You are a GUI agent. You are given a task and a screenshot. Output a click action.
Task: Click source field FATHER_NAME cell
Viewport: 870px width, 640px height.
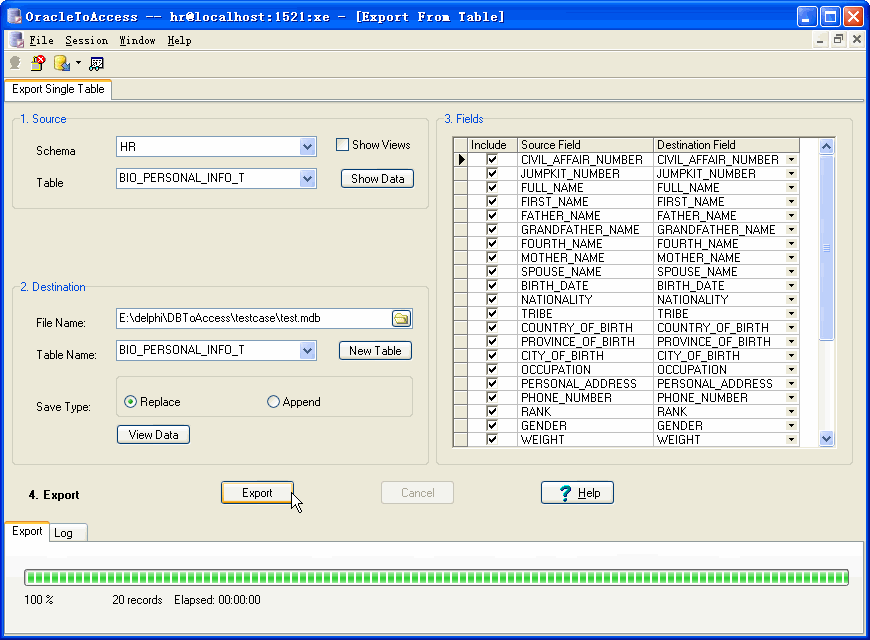point(585,216)
